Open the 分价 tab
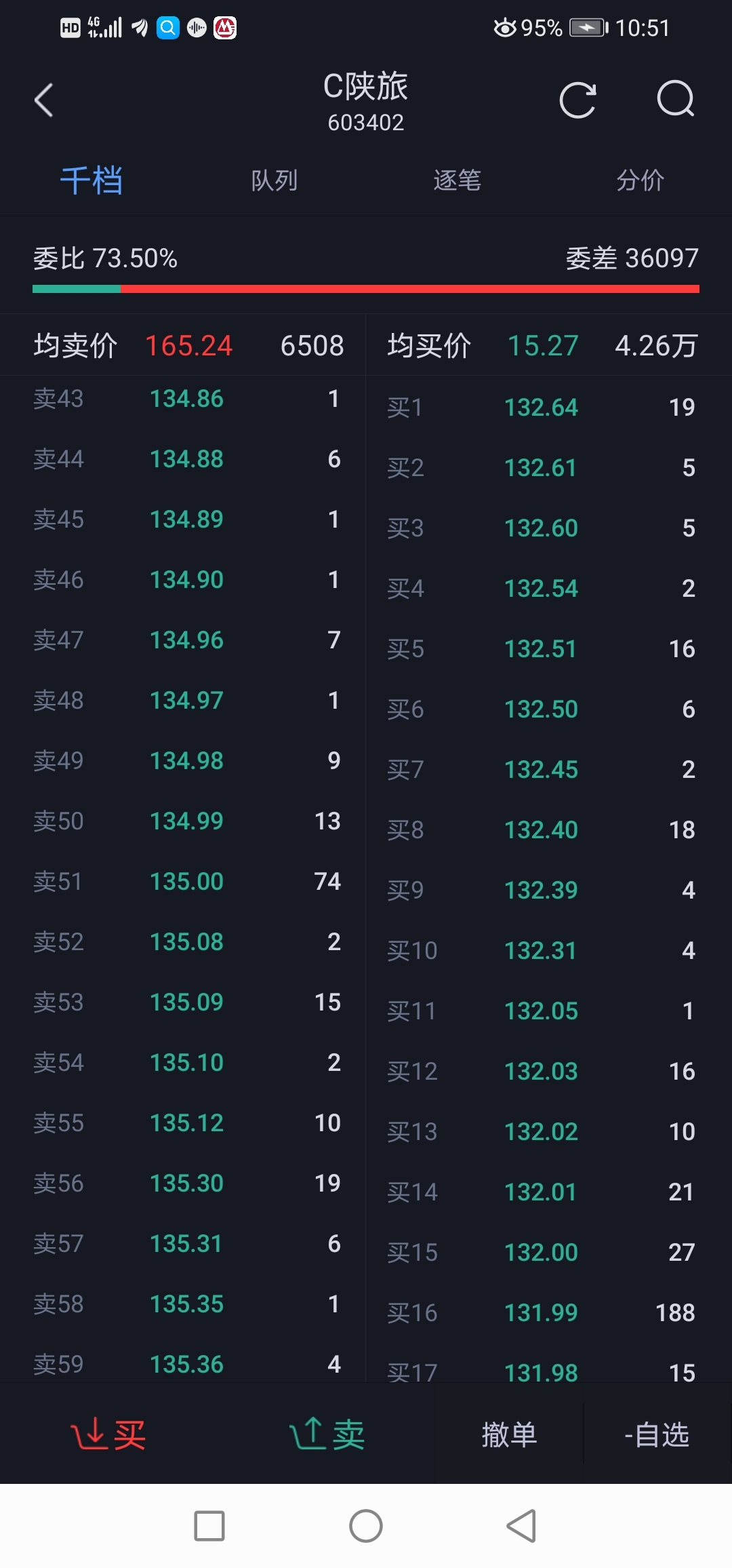This screenshot has height=1568, width=732. coord(640,180)
